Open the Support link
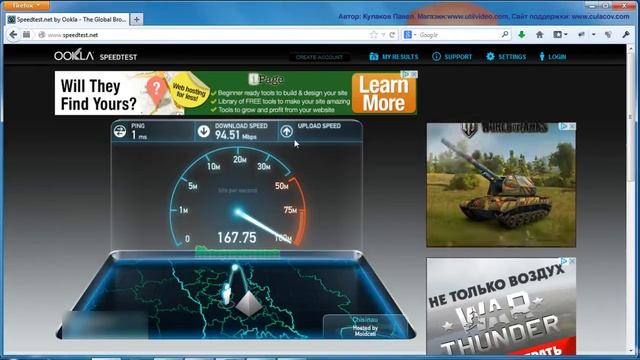This screenshot has height=360, width=640. 452,57
